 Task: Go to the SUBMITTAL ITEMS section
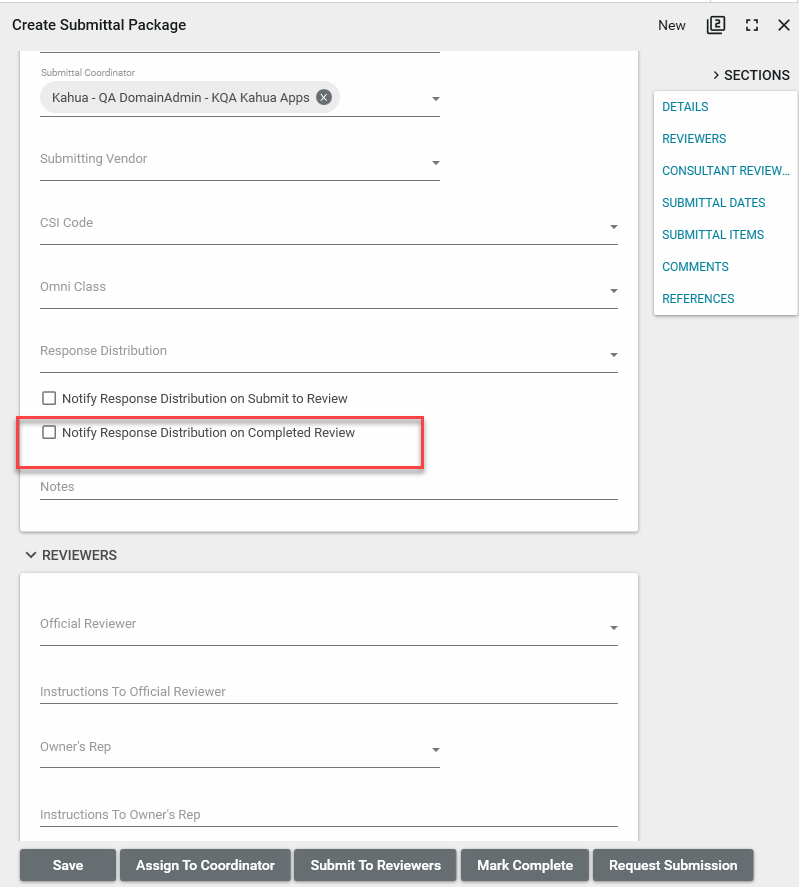coord(712,235)
